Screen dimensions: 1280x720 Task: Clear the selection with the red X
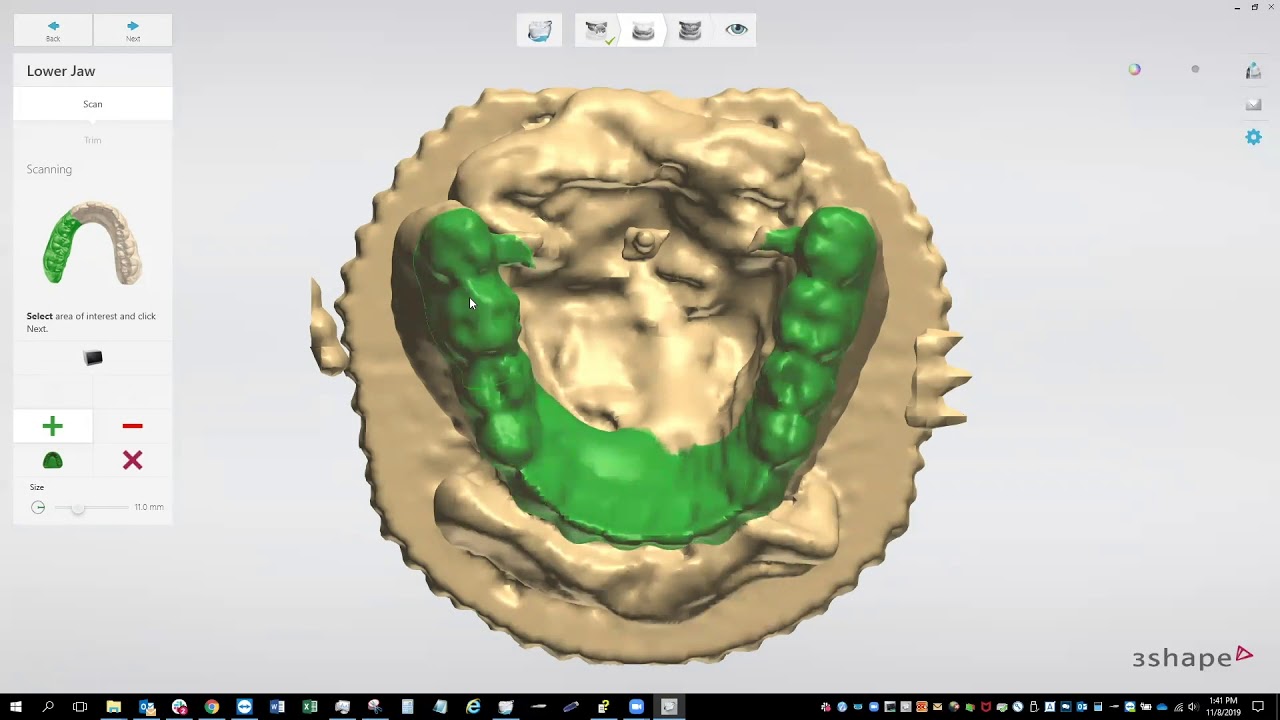[132, 460]
